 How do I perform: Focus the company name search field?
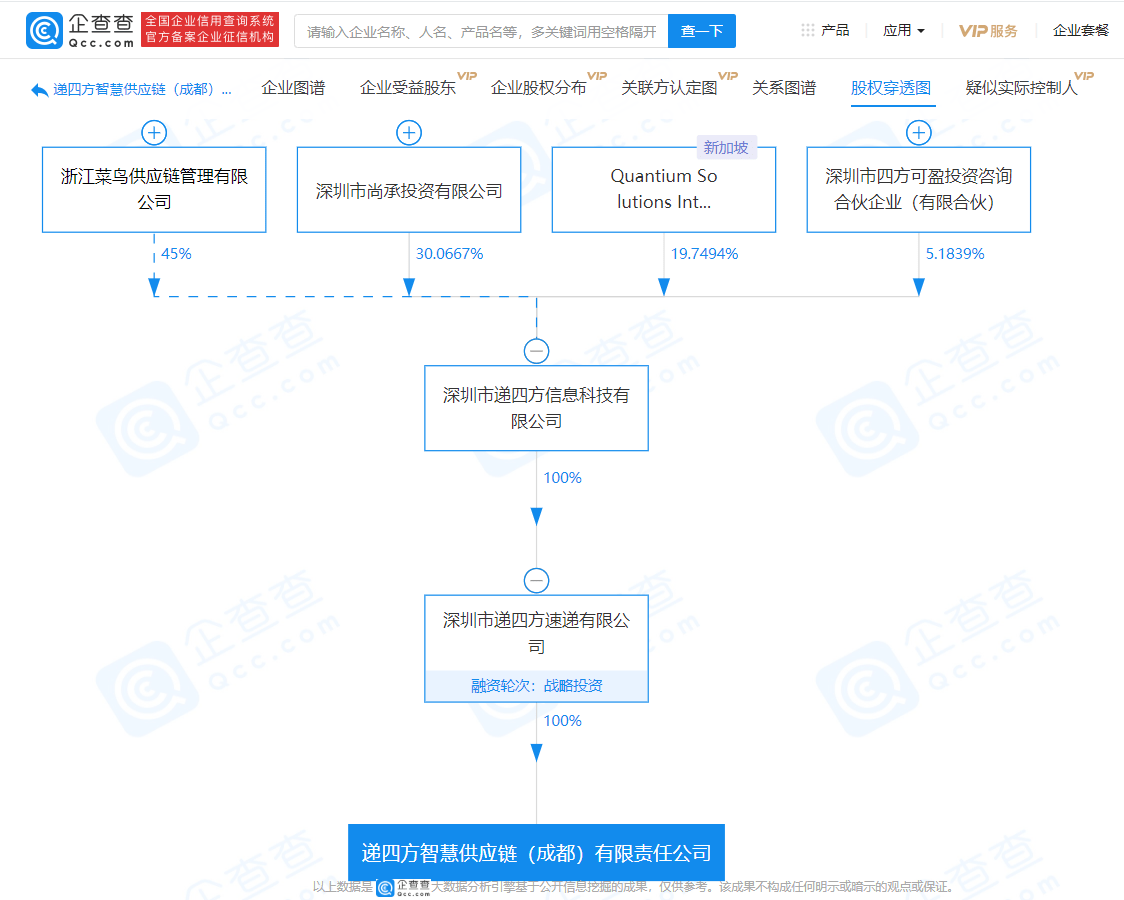(481, 31)
